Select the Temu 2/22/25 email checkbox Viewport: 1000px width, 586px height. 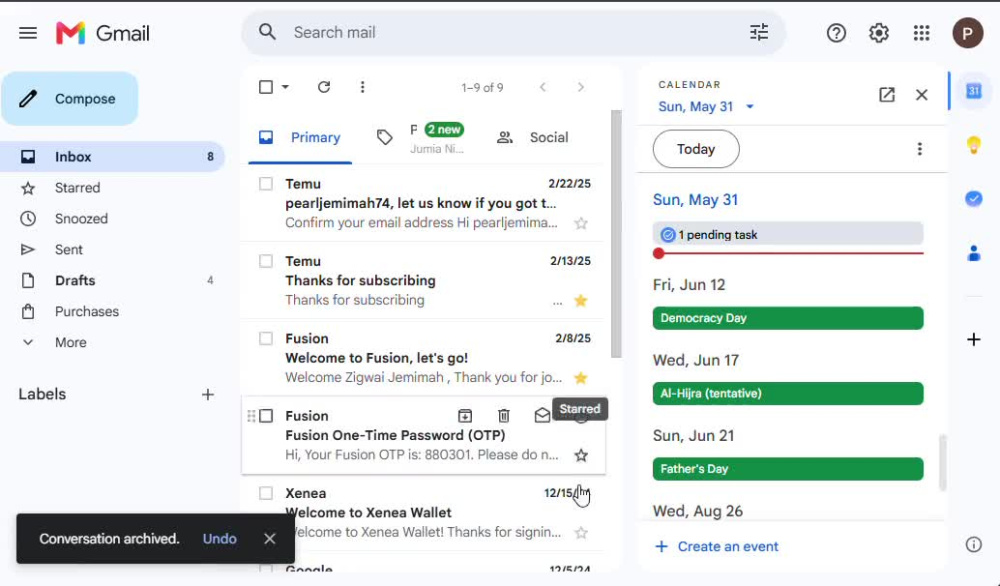pyautogui.click(x=266, y=184)
